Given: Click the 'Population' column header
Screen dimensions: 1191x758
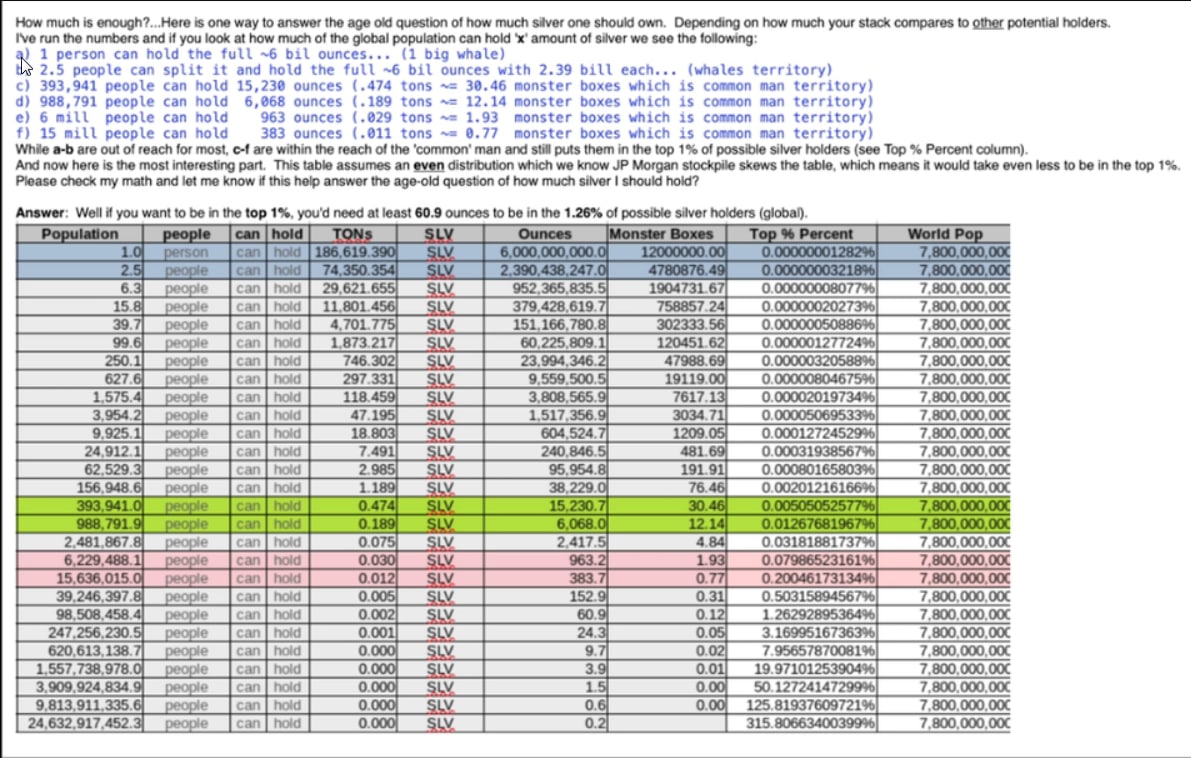Looking at the screenshot, I should [79, 234].
